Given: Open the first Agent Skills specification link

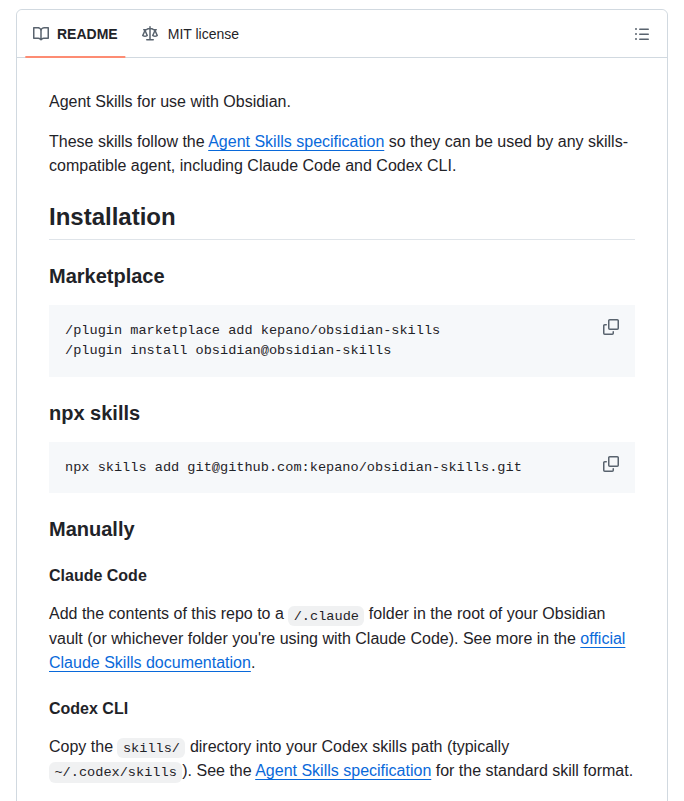Looking at the screenshot, I should click(296, 142).
